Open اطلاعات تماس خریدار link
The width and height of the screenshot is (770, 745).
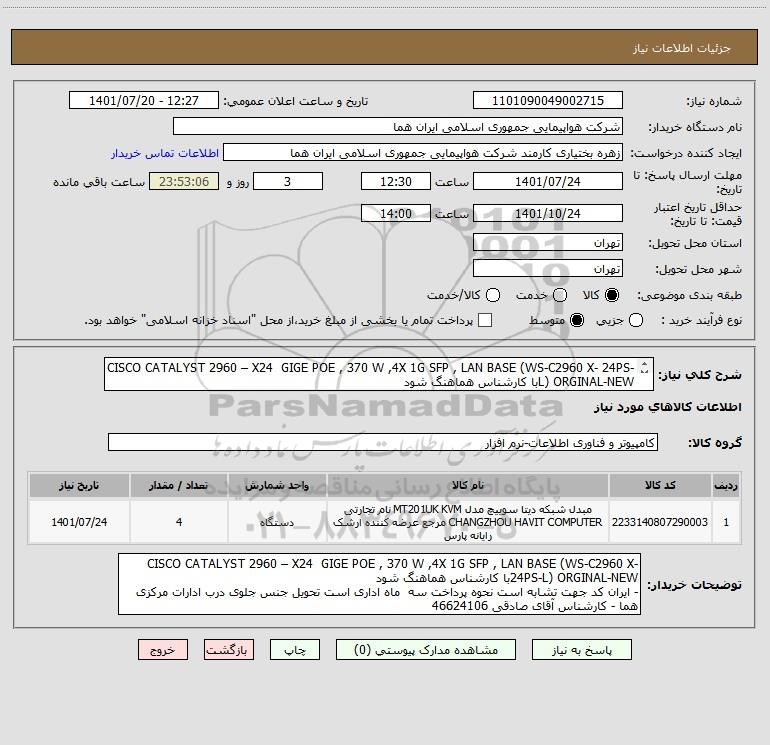[x=165, y=153]
